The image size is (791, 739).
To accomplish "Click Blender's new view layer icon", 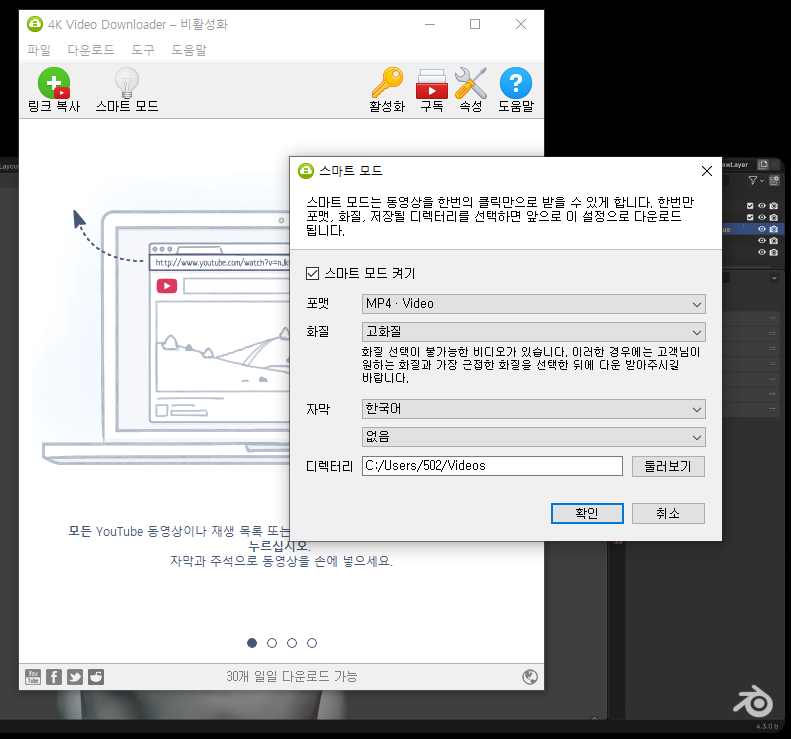I will (764, 164).
